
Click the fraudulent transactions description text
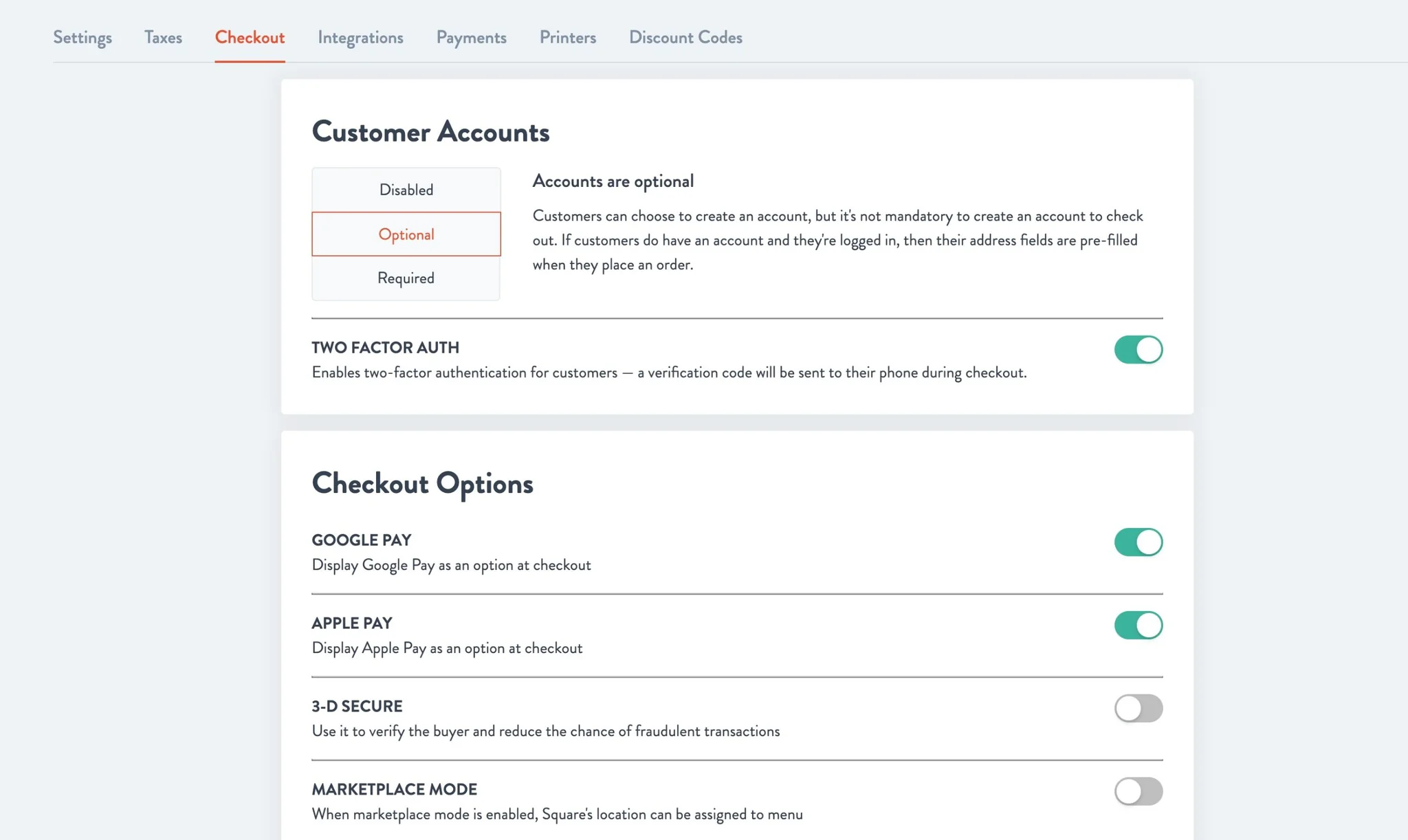(546, 731)
